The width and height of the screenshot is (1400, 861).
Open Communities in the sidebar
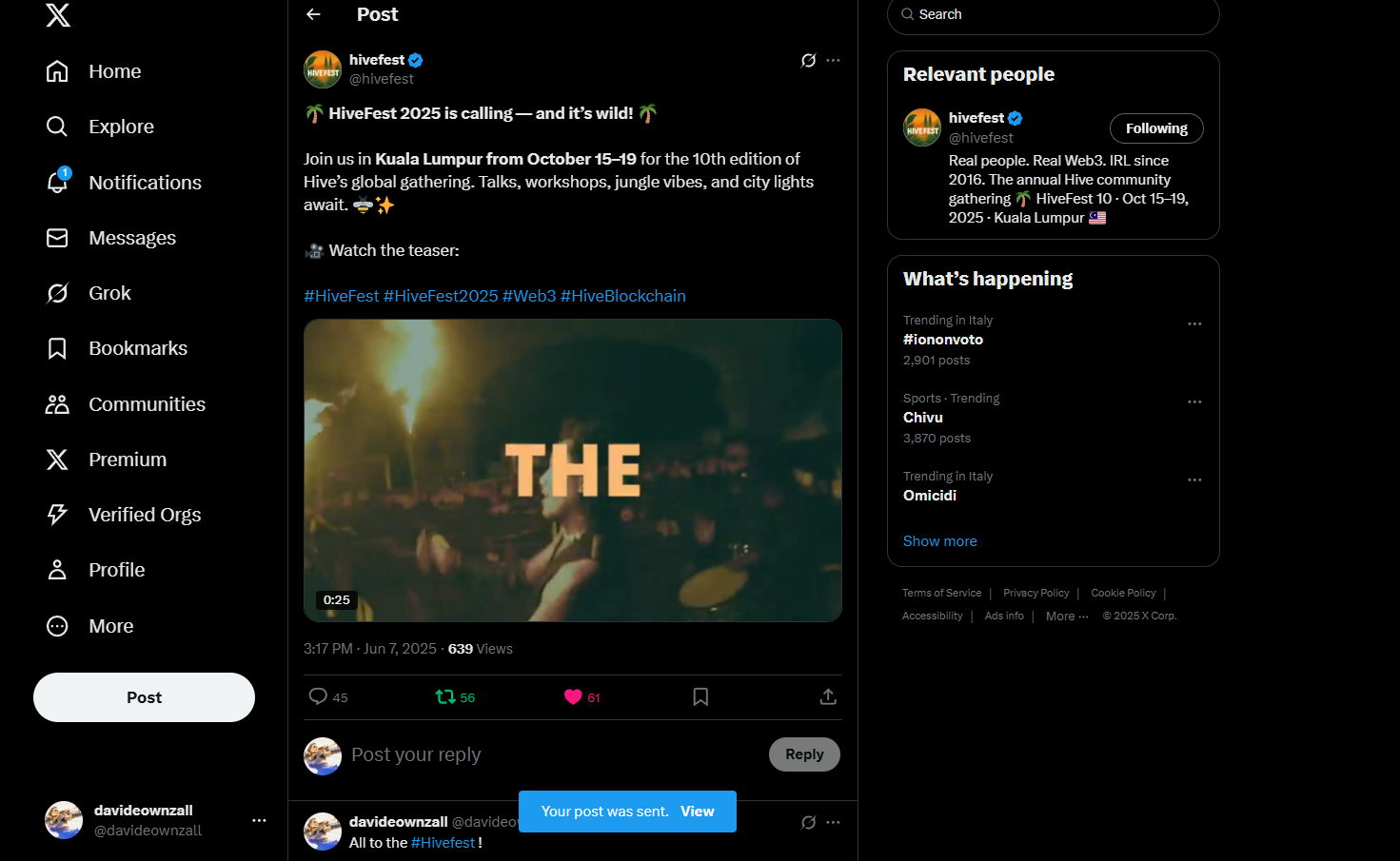(126, 404)
